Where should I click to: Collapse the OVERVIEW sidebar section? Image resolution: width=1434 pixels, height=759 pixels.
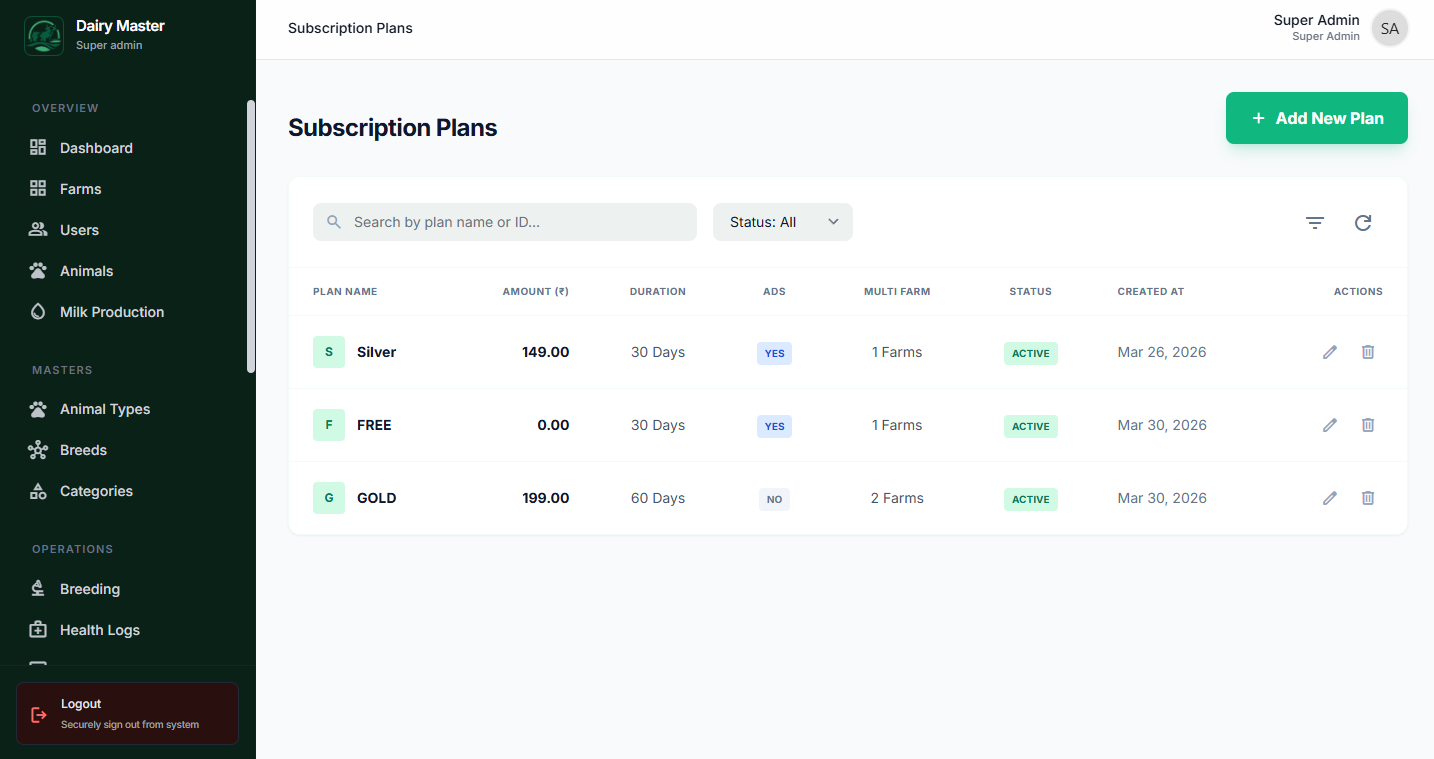65,107
